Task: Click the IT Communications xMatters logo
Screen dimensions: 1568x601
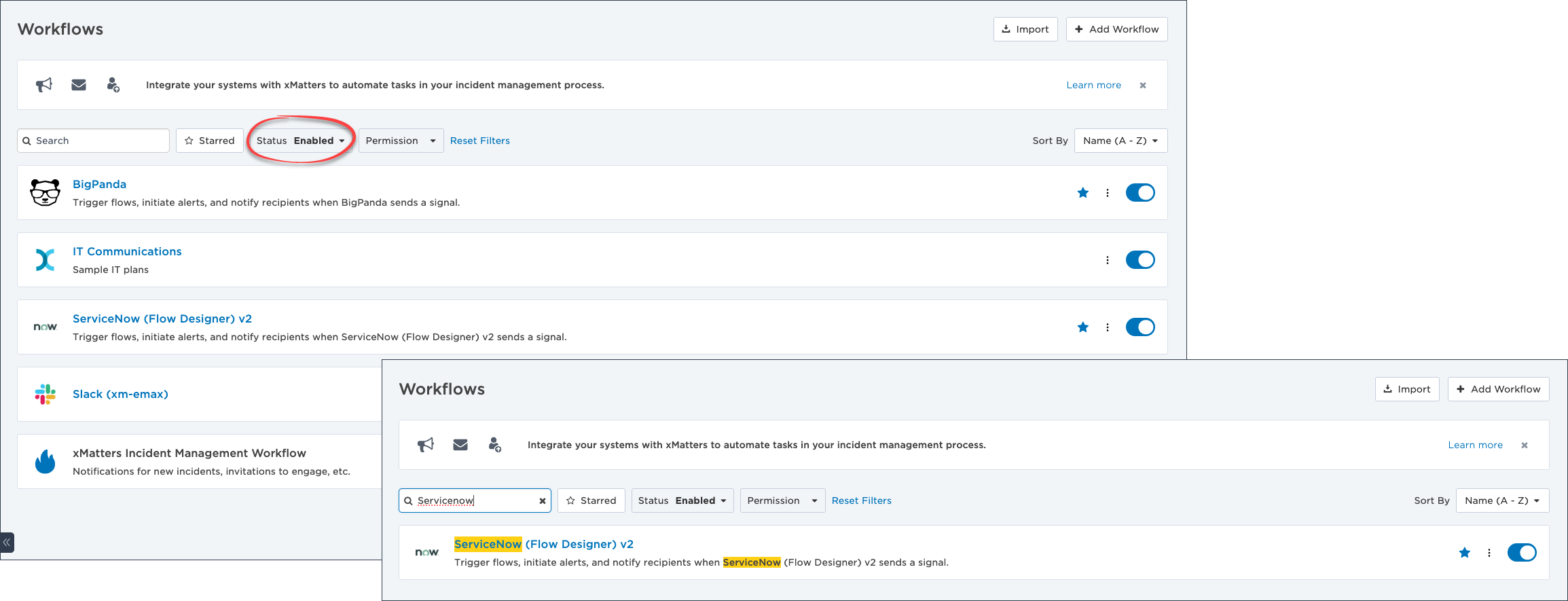Action: click(45, 259)
